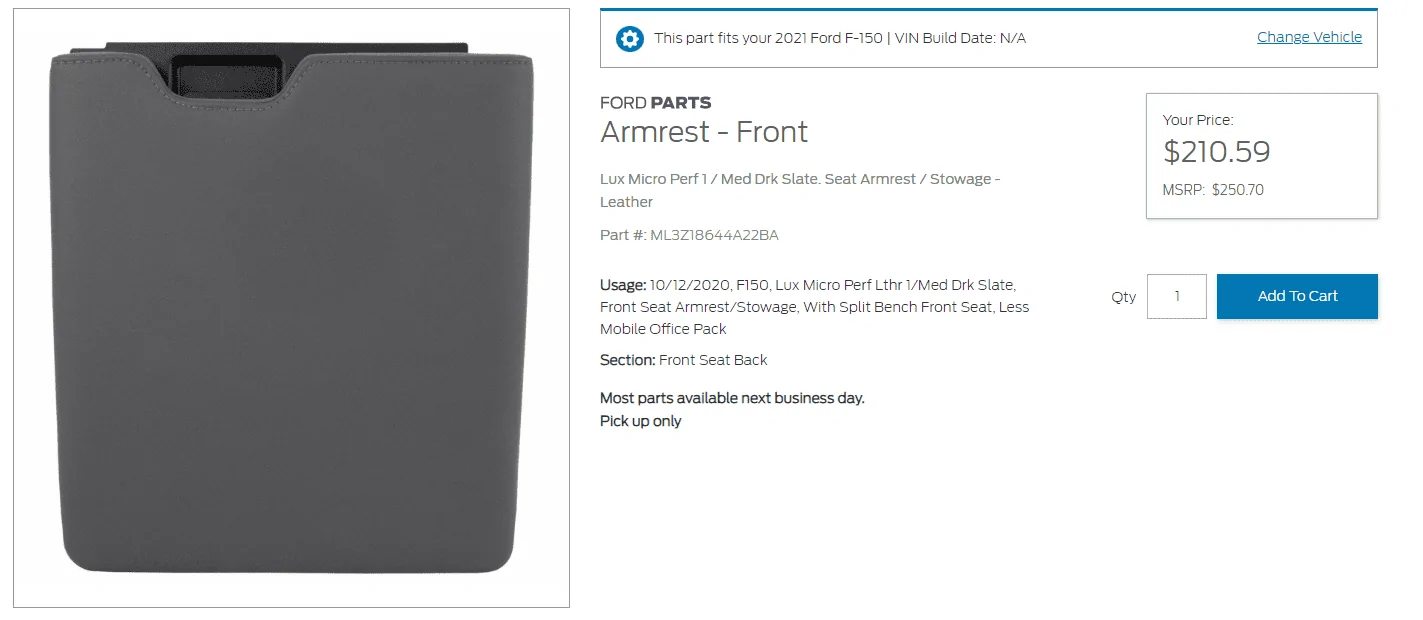The width and height of the screenshot is (1423, 620).
Task: Focus the Qty quantity input field
Action: (x=1176, y=296)
